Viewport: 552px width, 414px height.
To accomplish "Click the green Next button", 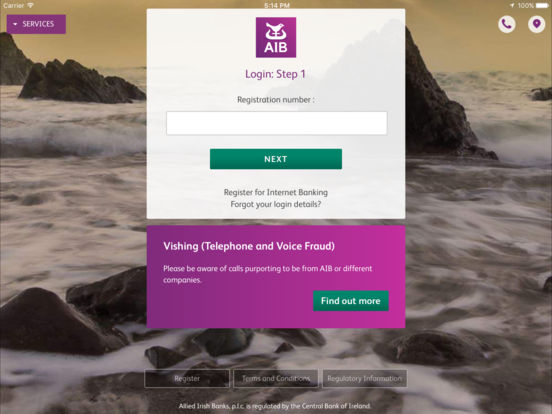I will pos(276,159).
